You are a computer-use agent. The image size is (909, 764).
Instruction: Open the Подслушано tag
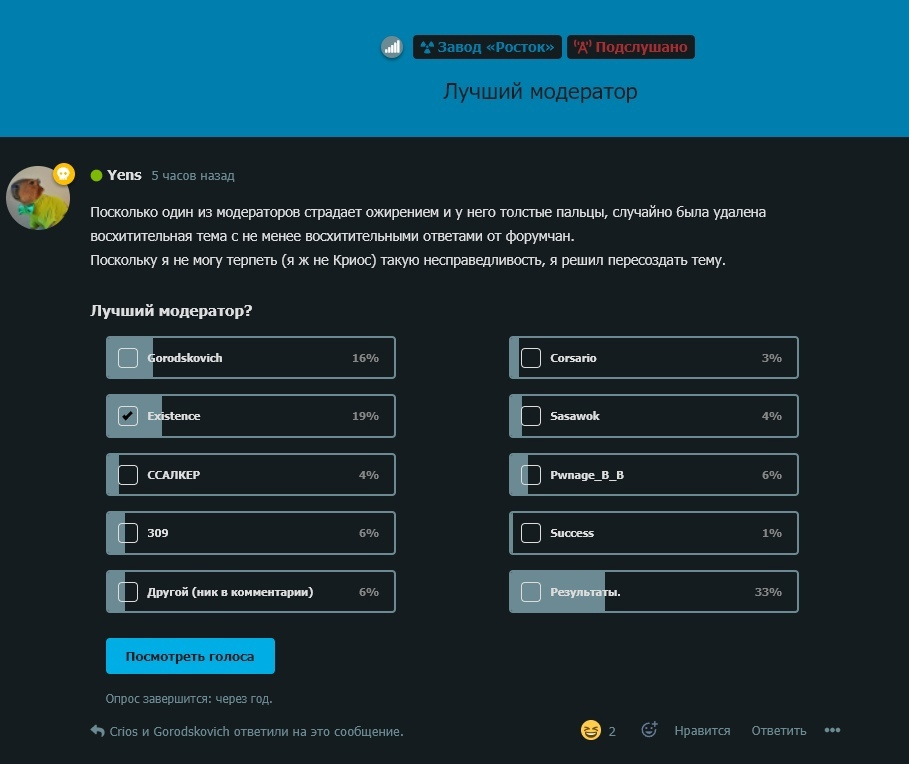point(631,47)
